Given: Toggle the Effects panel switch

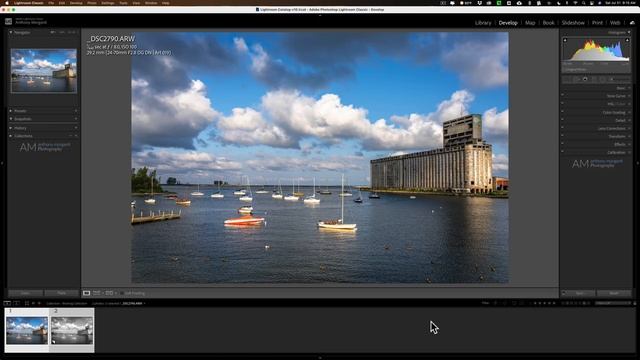Looking at the screenshot, I should (x=562, y=144).
